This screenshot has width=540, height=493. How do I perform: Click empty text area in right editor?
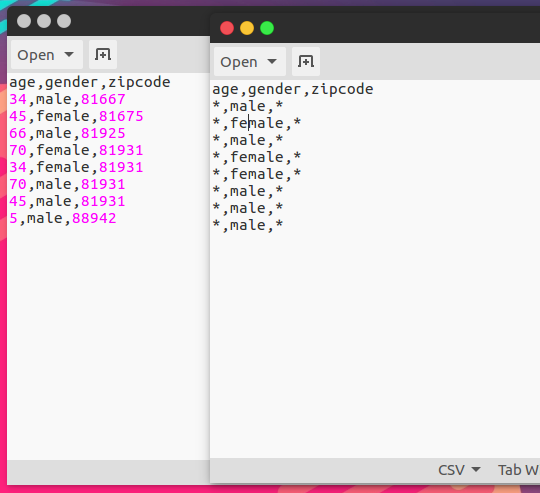tap(375, 344)
